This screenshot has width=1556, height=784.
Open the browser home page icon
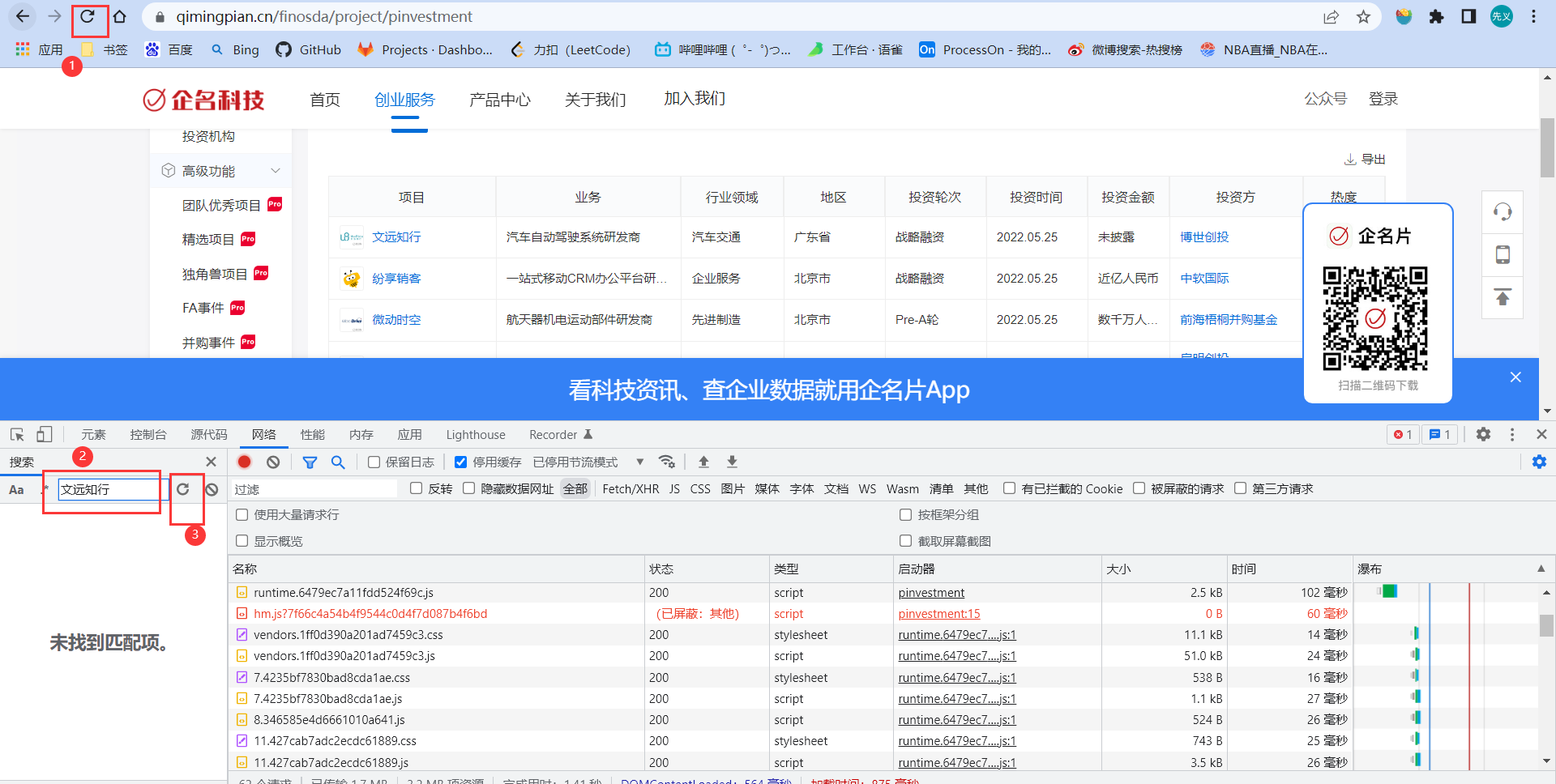pyautogui.click(x=120, y=16)
